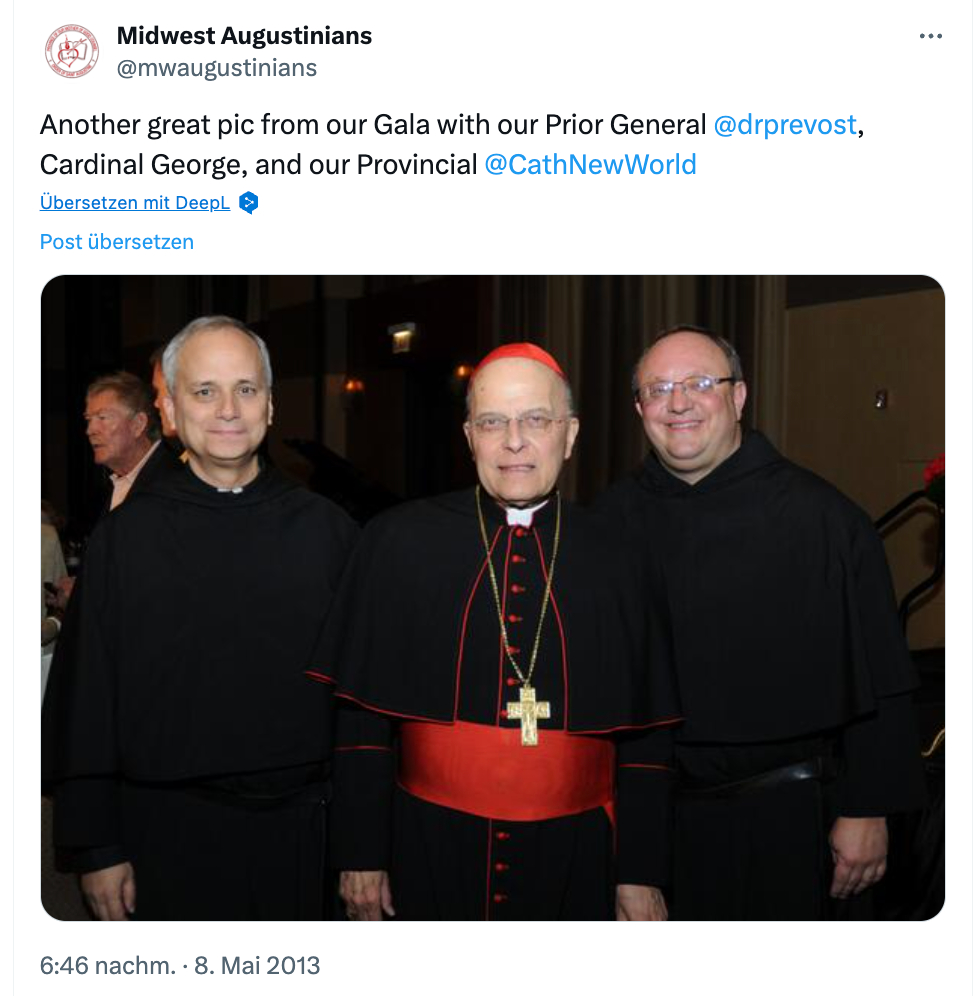Click the eyeglasses of the man on the right
The image size is (980, 996).
pyautogui.click(x=684, y=387)
